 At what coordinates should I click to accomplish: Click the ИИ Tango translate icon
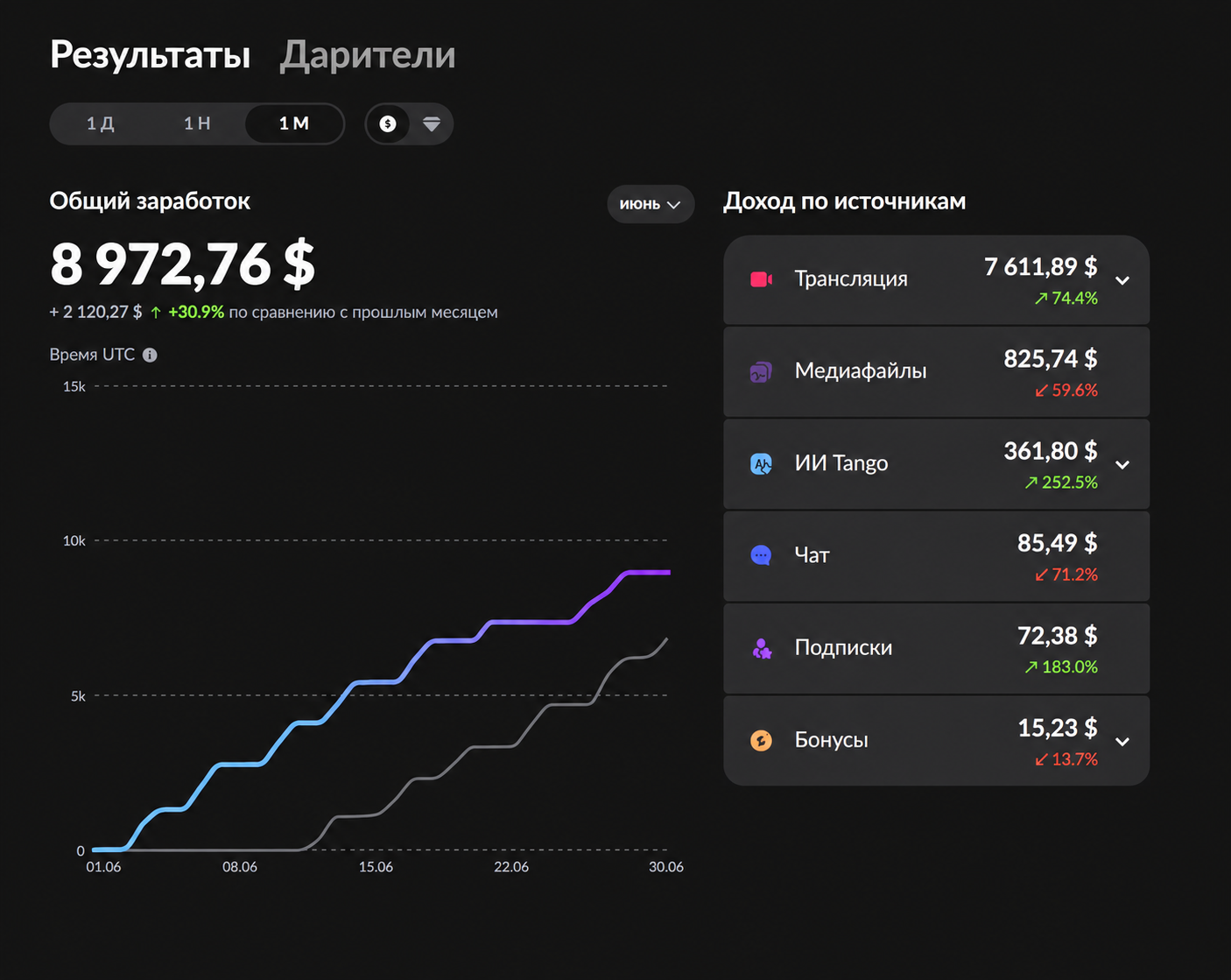click(761, 464)
